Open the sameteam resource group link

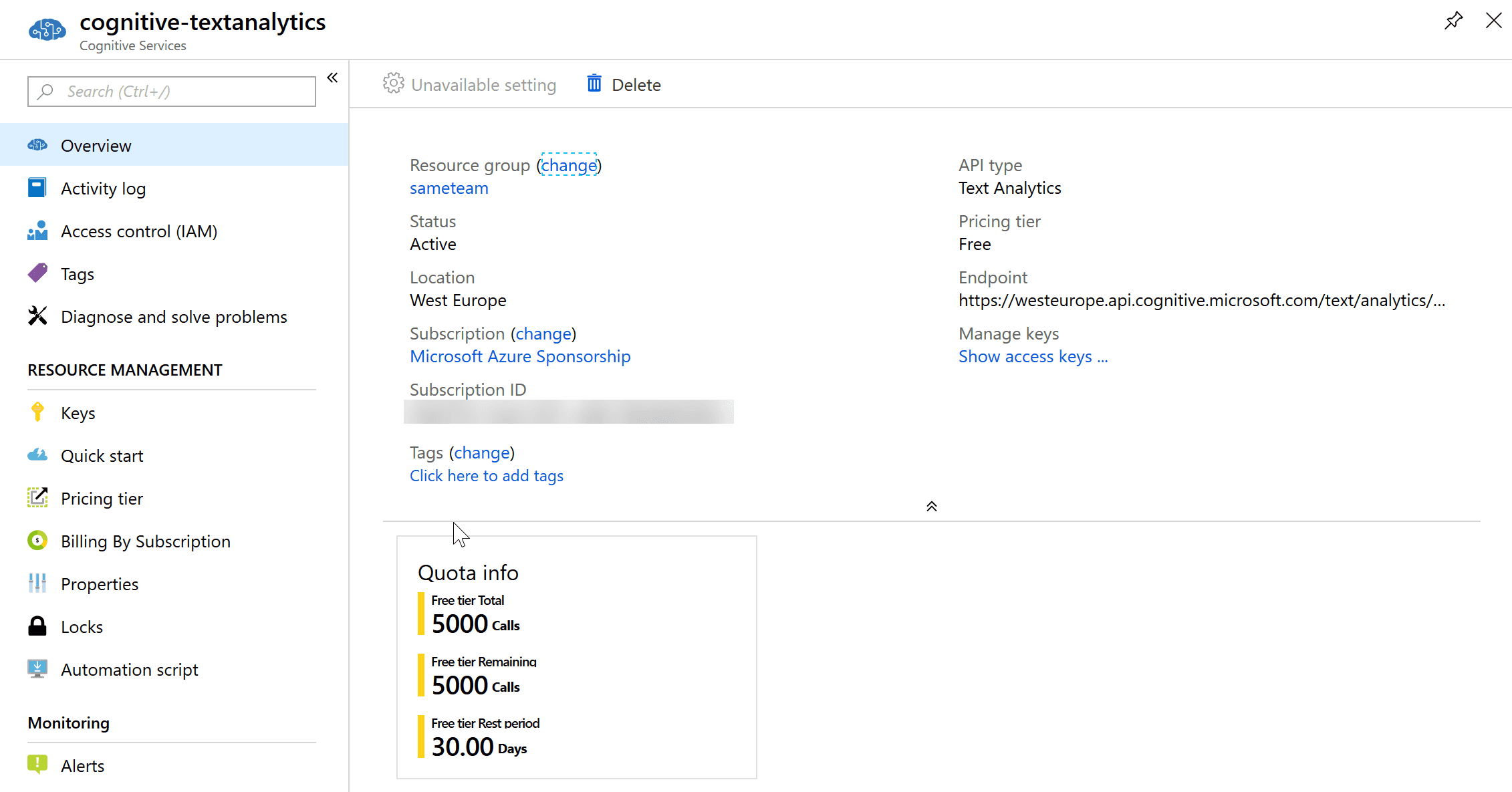tap(449, 188)
